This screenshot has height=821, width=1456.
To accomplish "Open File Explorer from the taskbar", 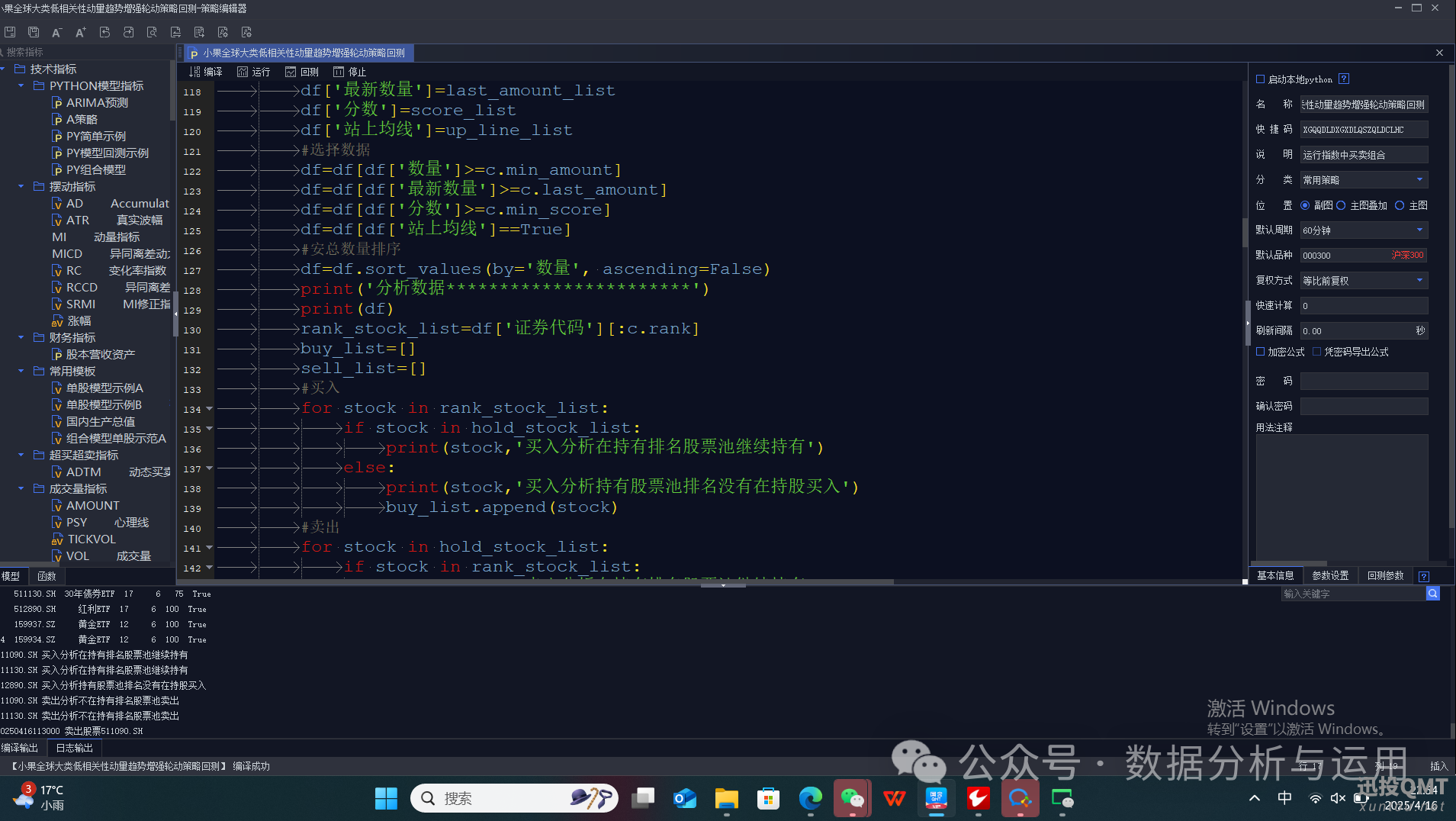I will point(726,798).
